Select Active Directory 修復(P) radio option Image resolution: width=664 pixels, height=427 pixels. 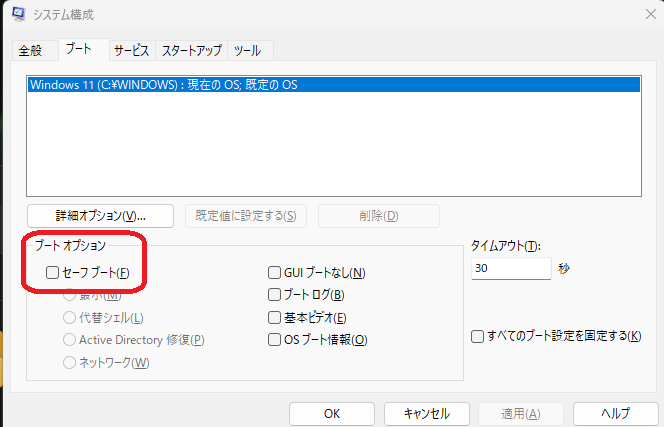(69, 340)
